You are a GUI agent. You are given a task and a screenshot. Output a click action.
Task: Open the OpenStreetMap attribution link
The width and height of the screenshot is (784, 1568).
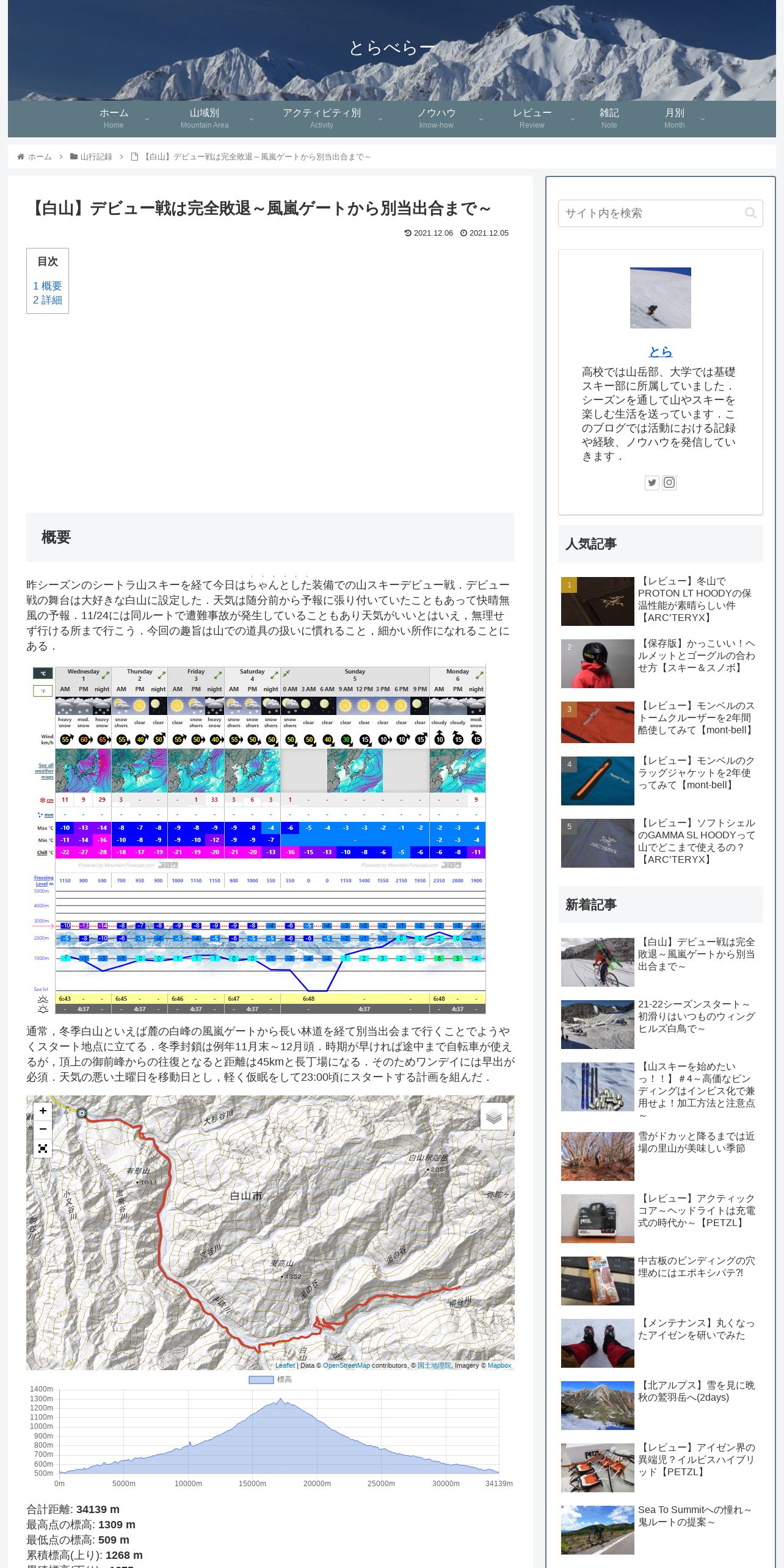(346, 1365)
